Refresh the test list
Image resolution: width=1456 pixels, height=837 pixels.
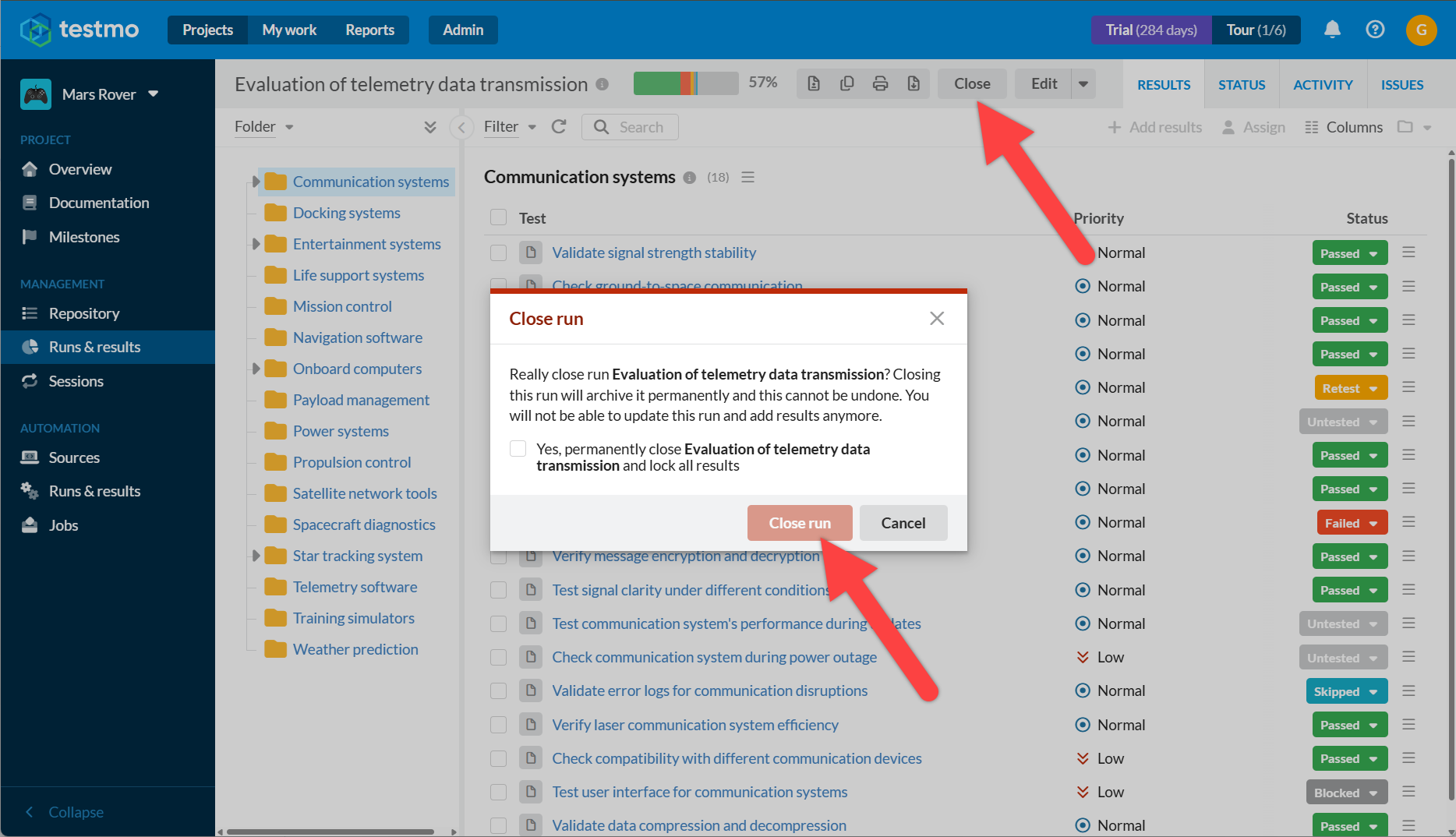pos(558,126)
